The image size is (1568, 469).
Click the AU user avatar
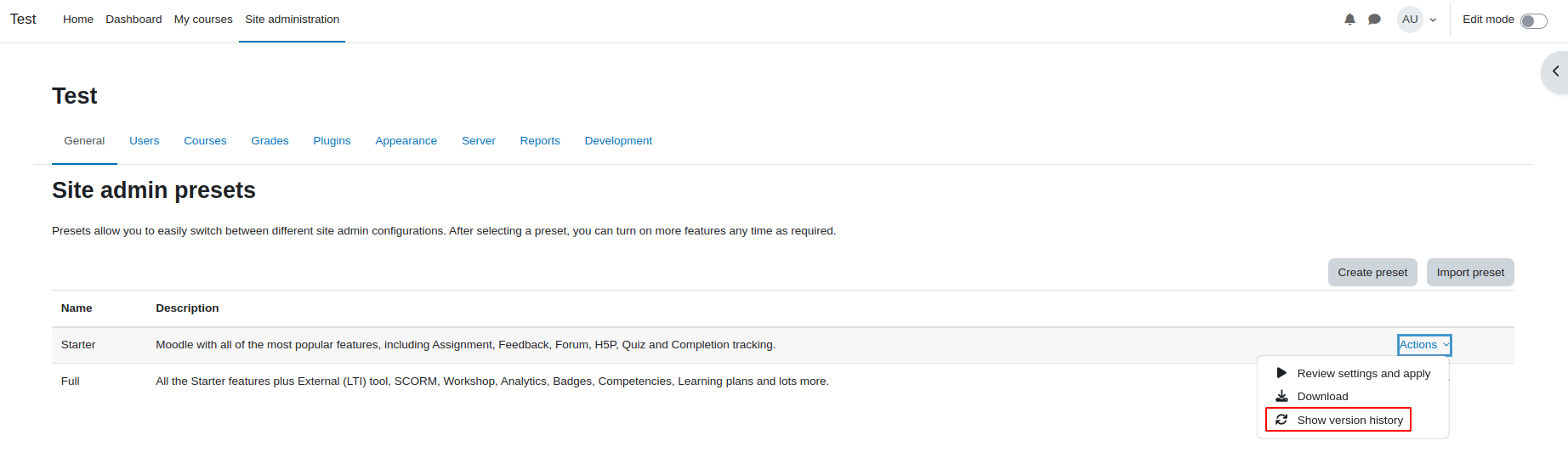1410,20
